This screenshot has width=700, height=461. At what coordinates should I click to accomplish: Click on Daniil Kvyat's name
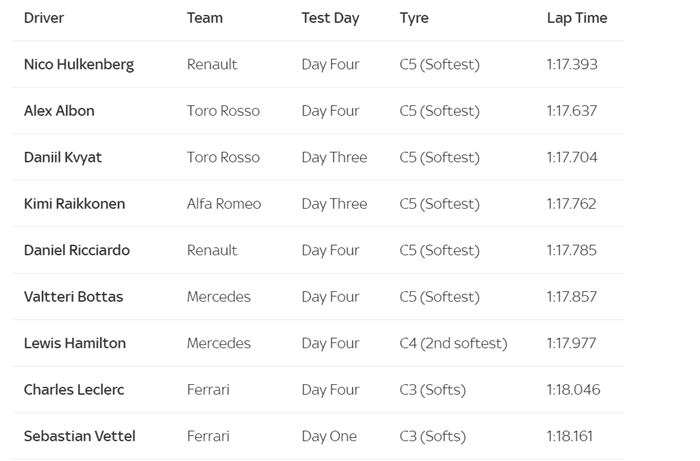pos(63,157)
